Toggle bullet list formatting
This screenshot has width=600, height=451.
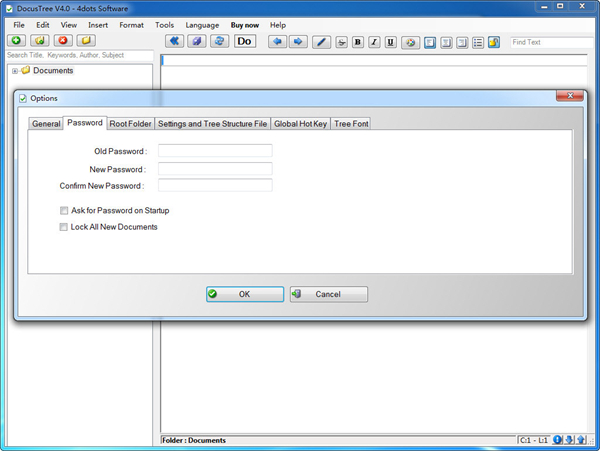[x=478, y=42]
